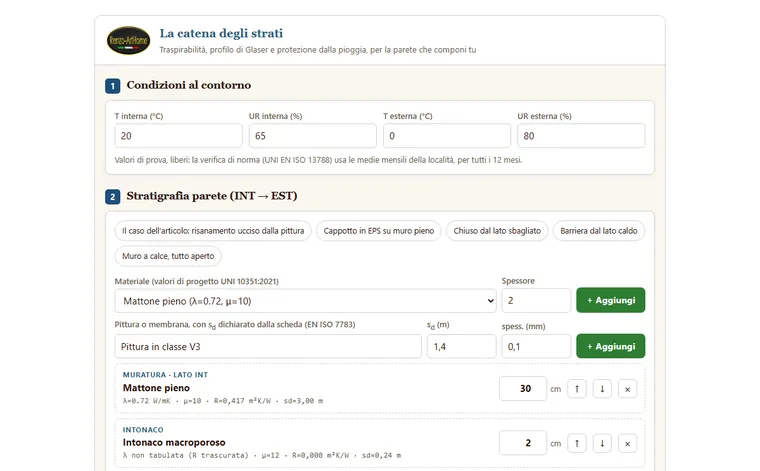Click the Mattone pieno layer name
760x471 pixels.
[156, 388]
